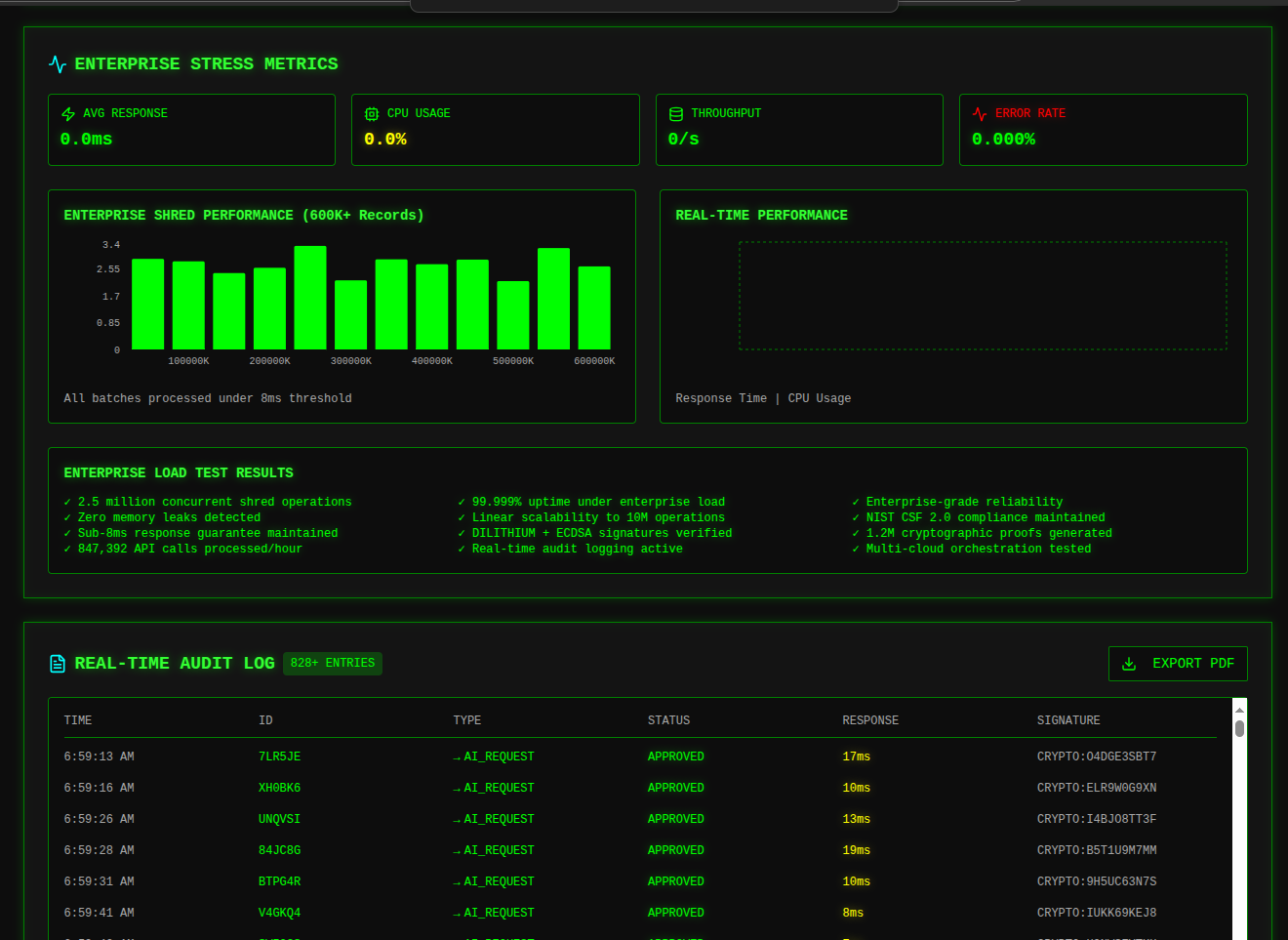The height and width of the screenshot is (940, 1288).
Task: Click signature CRYPTO:IUKK69KEJ8
Action: tap(1097, 913)
